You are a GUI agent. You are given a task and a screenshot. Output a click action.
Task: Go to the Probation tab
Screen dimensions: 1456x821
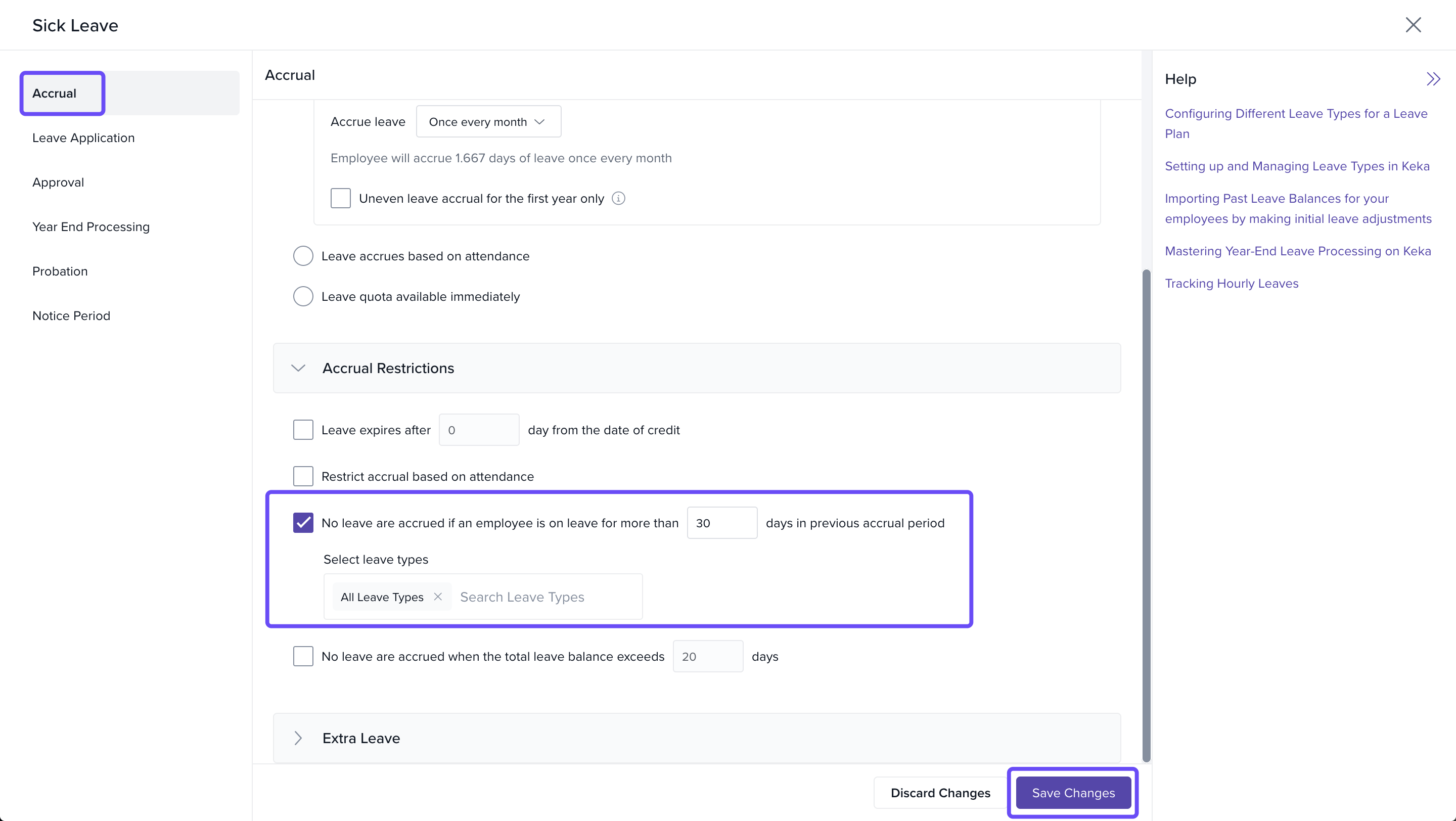60,271
